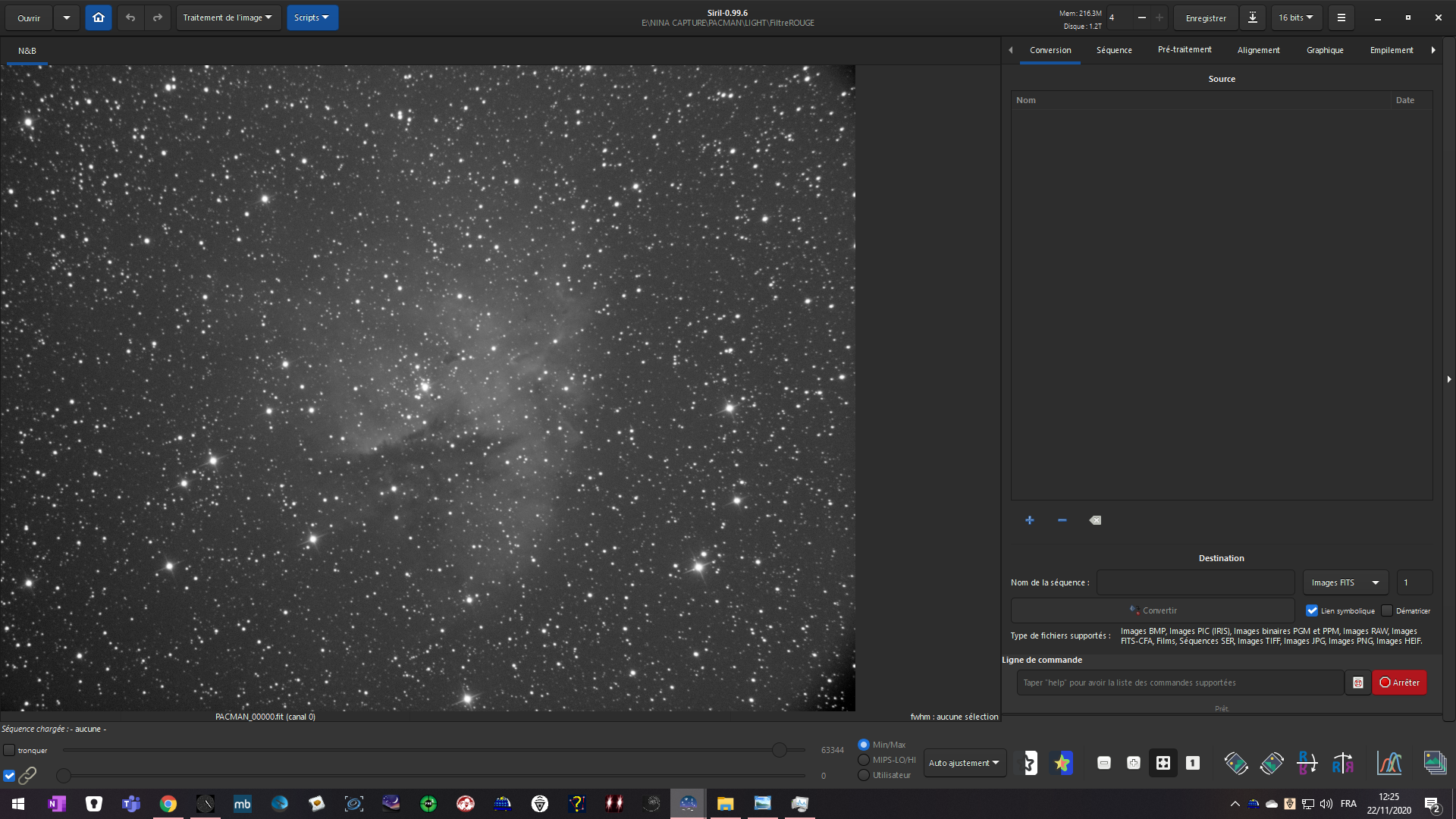Open Traitement de l'image dropdown
Screen dimensions: 1456x819
[x=227, y=17]
